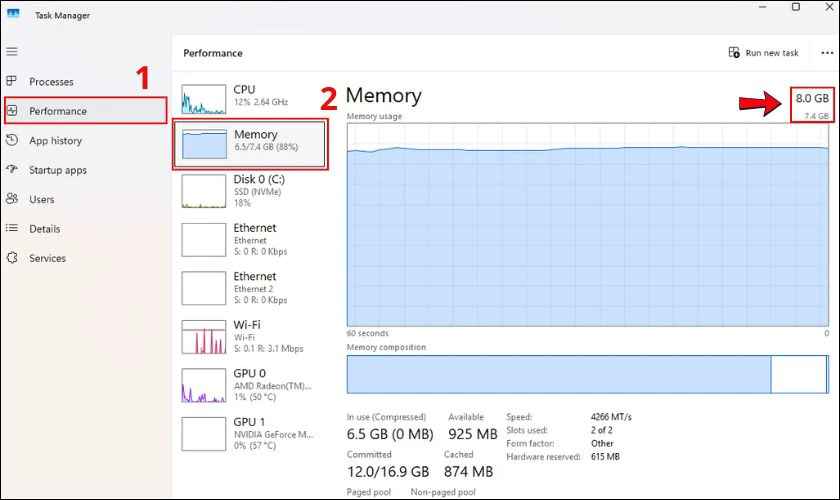The width and height of the screenshot is (840, 500).
Task: Click the 925 MB available value
Action: tap(473, 434)
